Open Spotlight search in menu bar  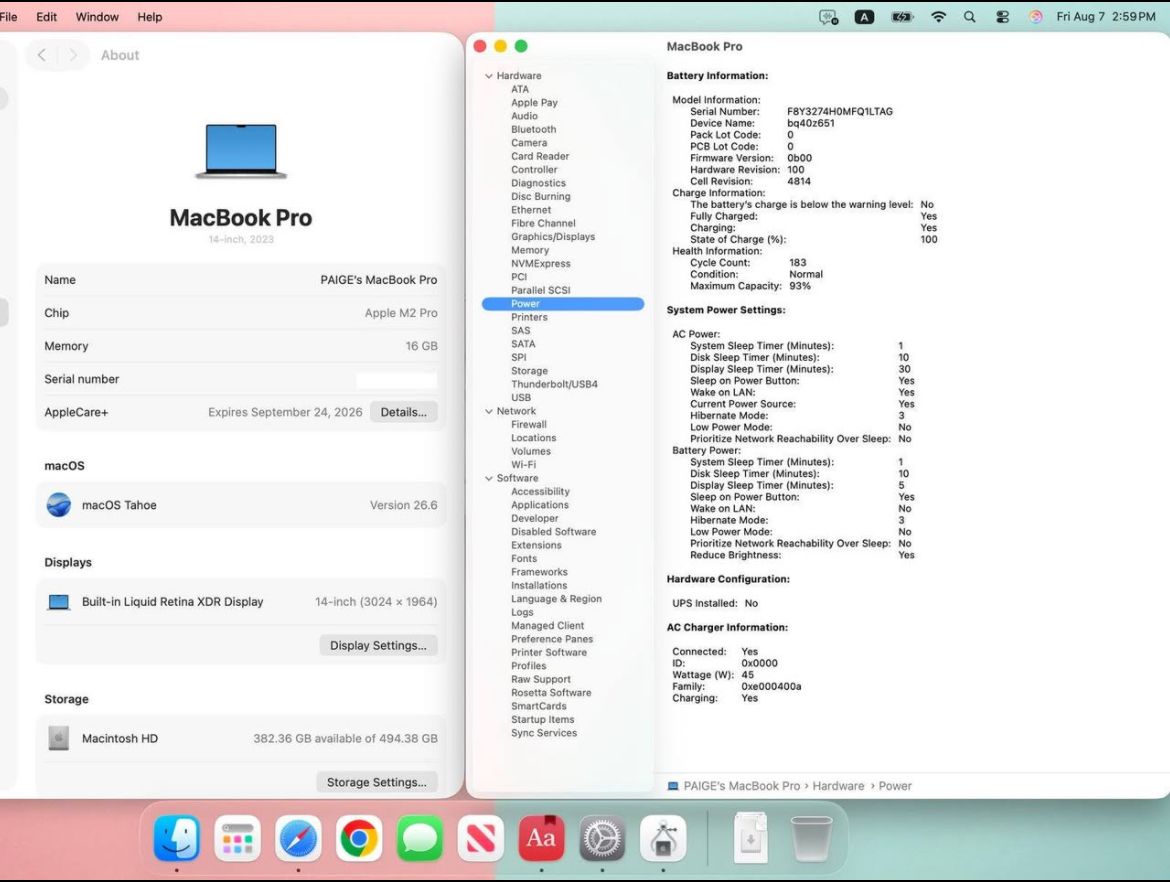pyautogui.click(x=969, y=16)
